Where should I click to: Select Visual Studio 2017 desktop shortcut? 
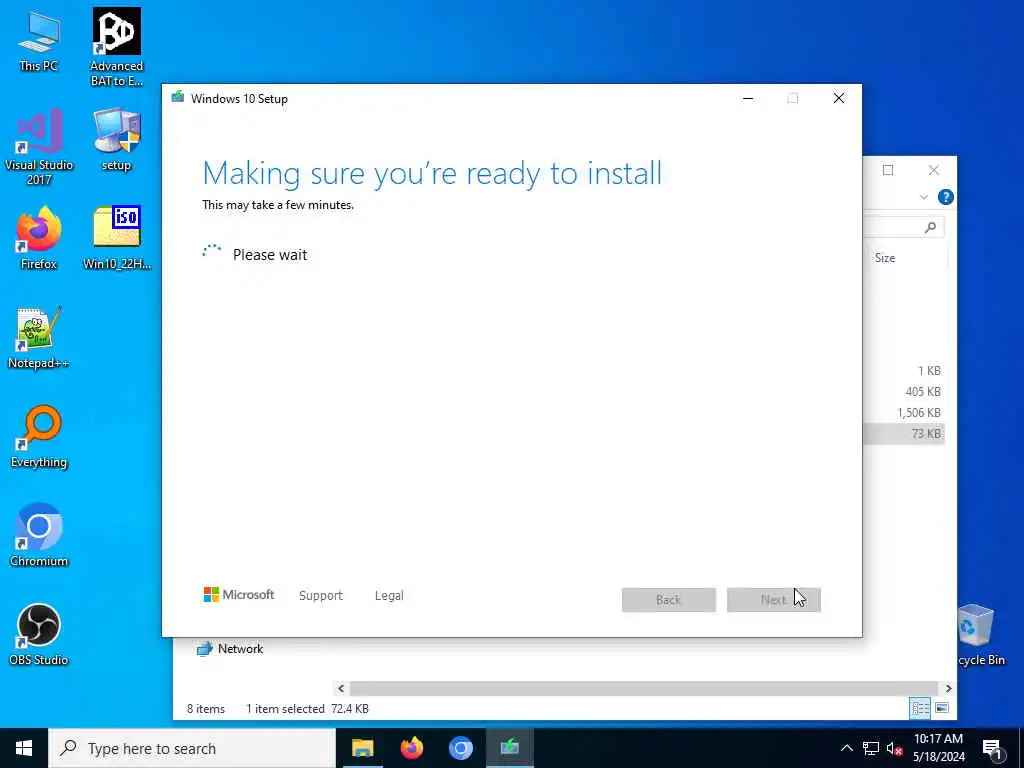coord(39,147)
